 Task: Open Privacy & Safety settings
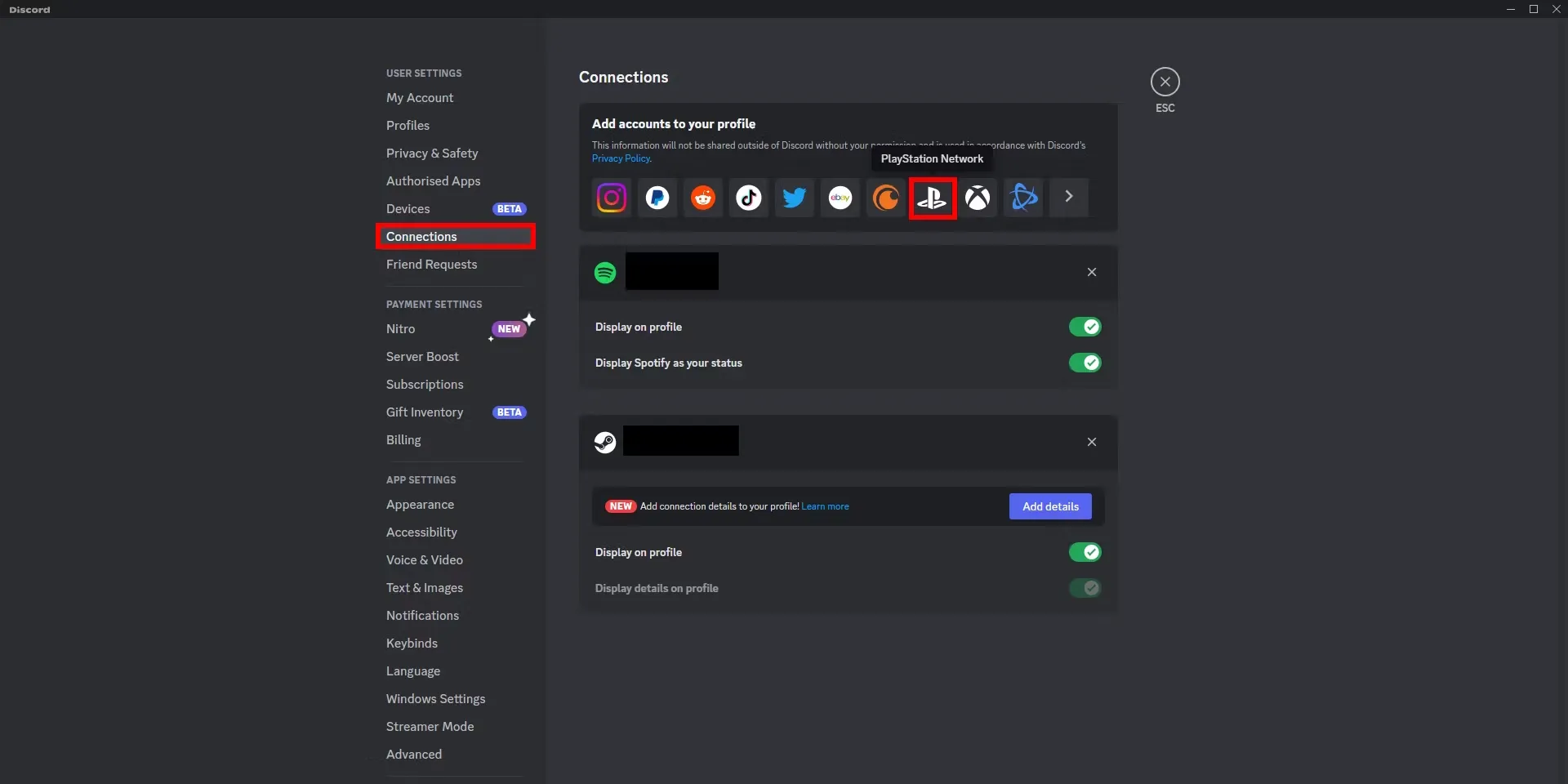point(432,154)
